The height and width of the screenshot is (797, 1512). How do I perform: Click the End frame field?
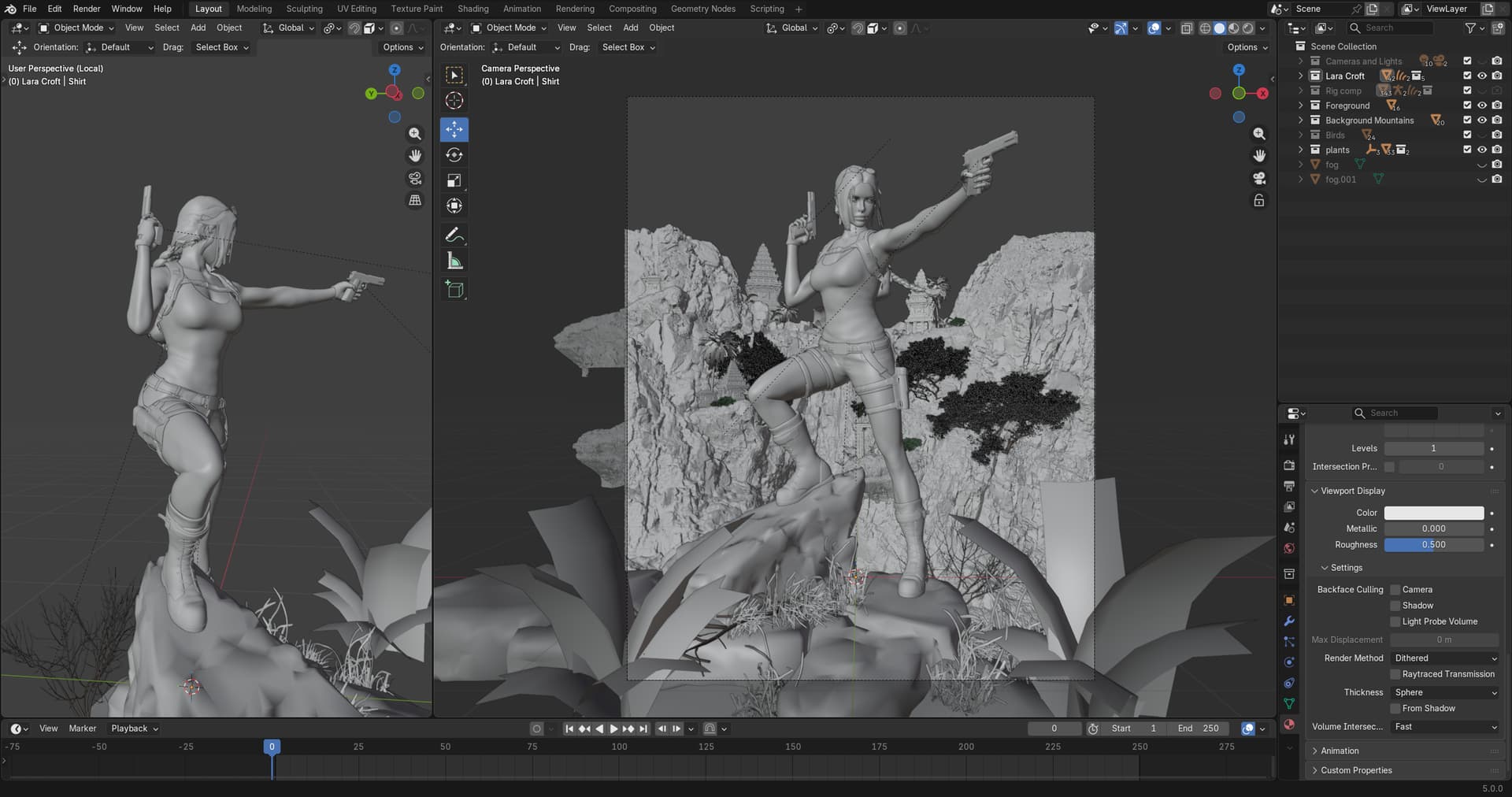click(x=1199, y=728)
